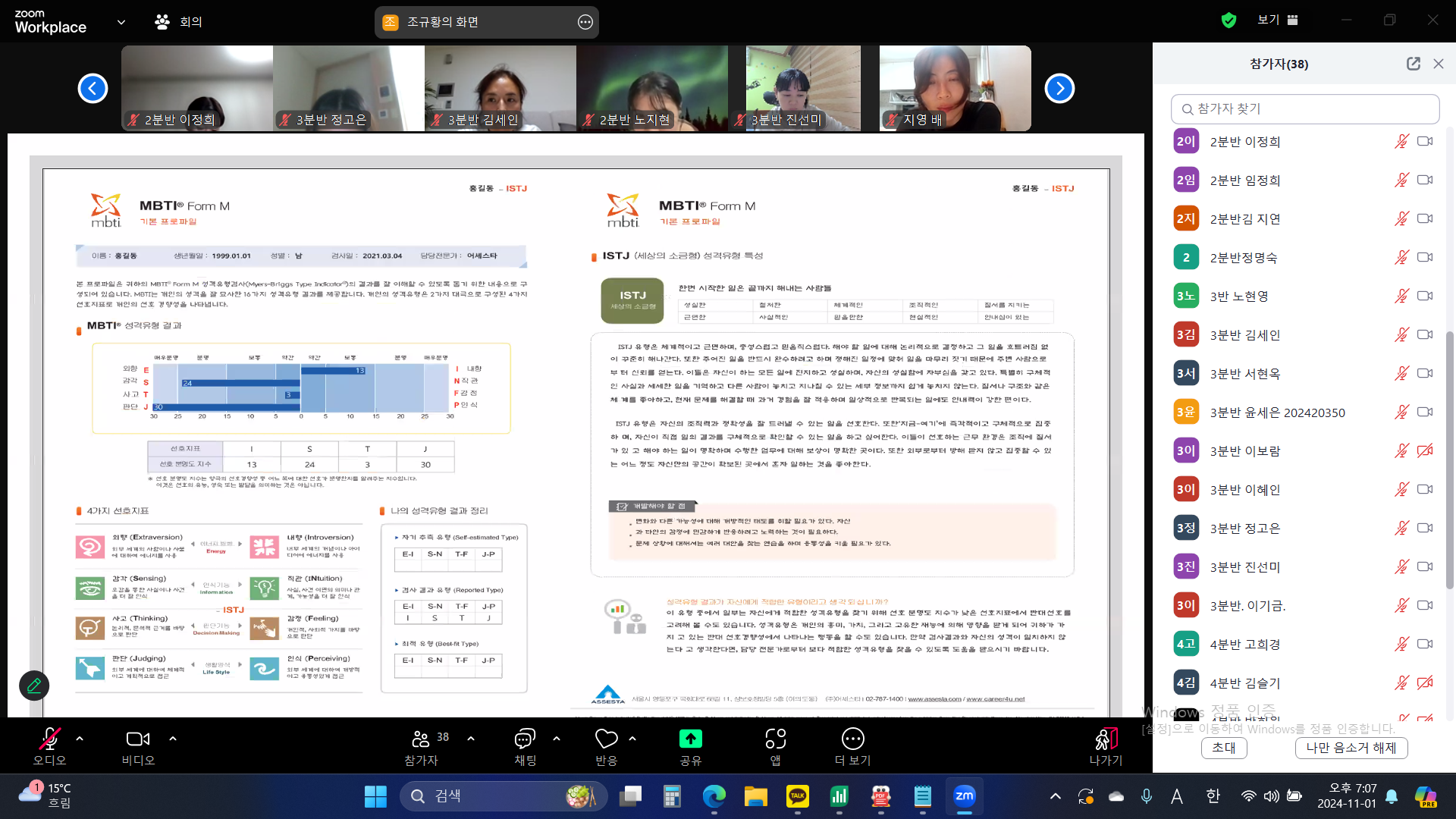Click the 초대 invite button

[x=1223, y=748]
